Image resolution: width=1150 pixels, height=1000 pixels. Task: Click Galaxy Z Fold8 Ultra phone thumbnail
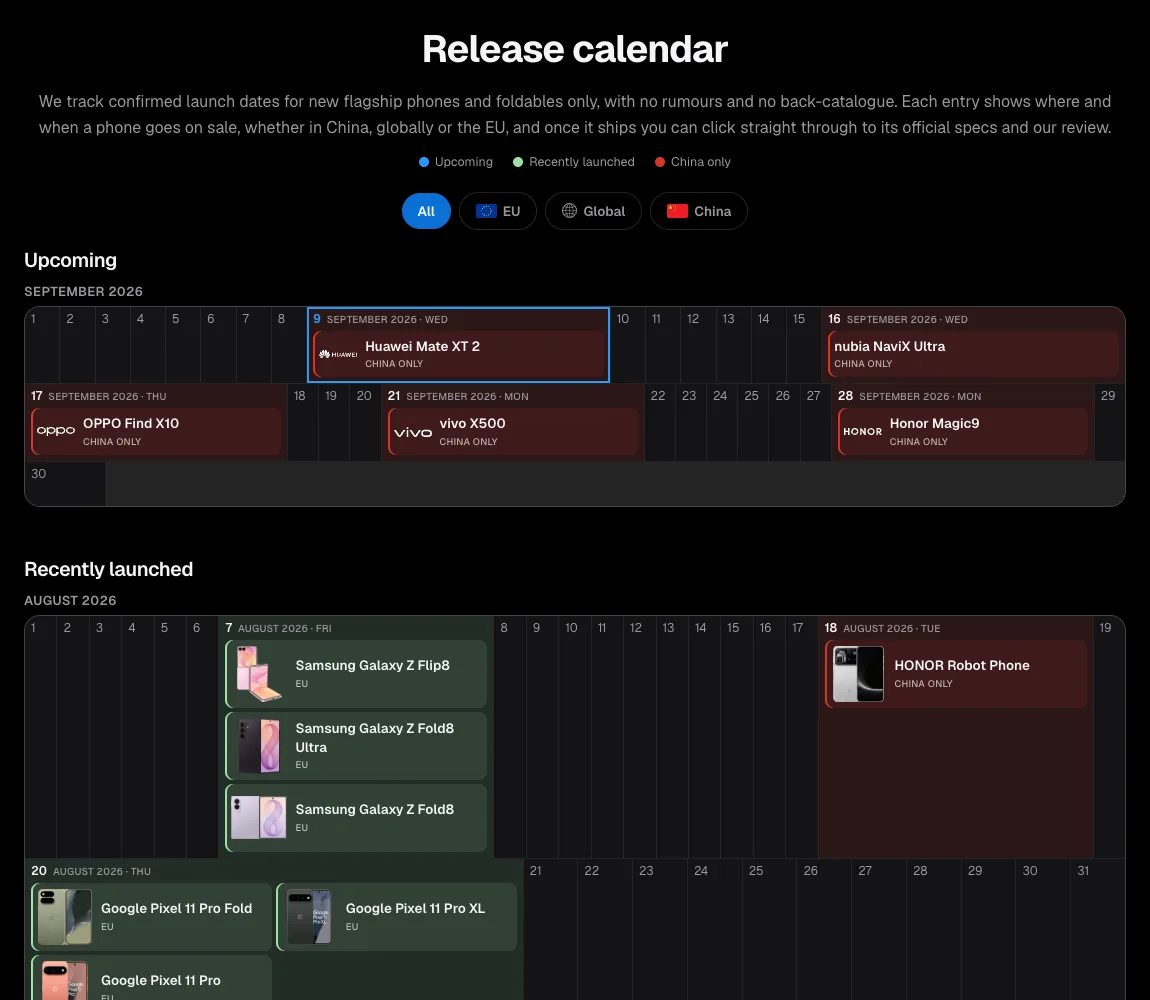tap(259, 746)
